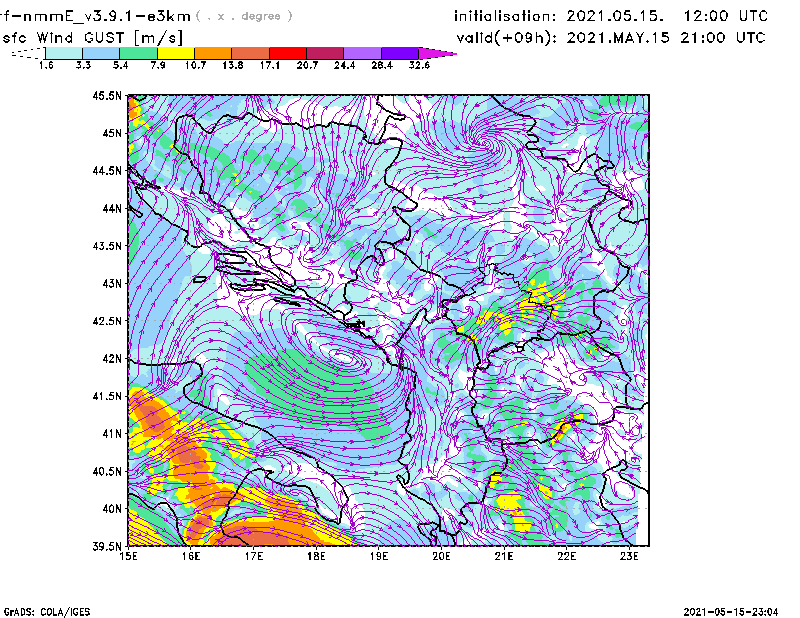
Task: Select the "21:00 UTC" valid time
Action: click(x=723, y=38)
